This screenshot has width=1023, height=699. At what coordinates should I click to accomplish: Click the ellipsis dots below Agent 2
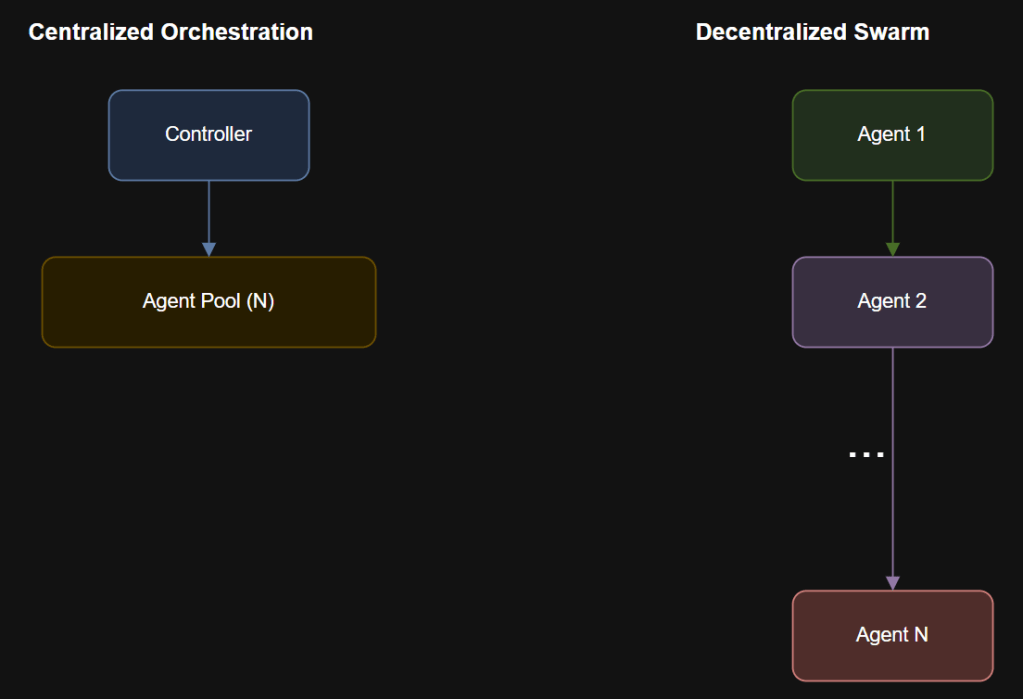pyautogui.click(x=866, y=454)
